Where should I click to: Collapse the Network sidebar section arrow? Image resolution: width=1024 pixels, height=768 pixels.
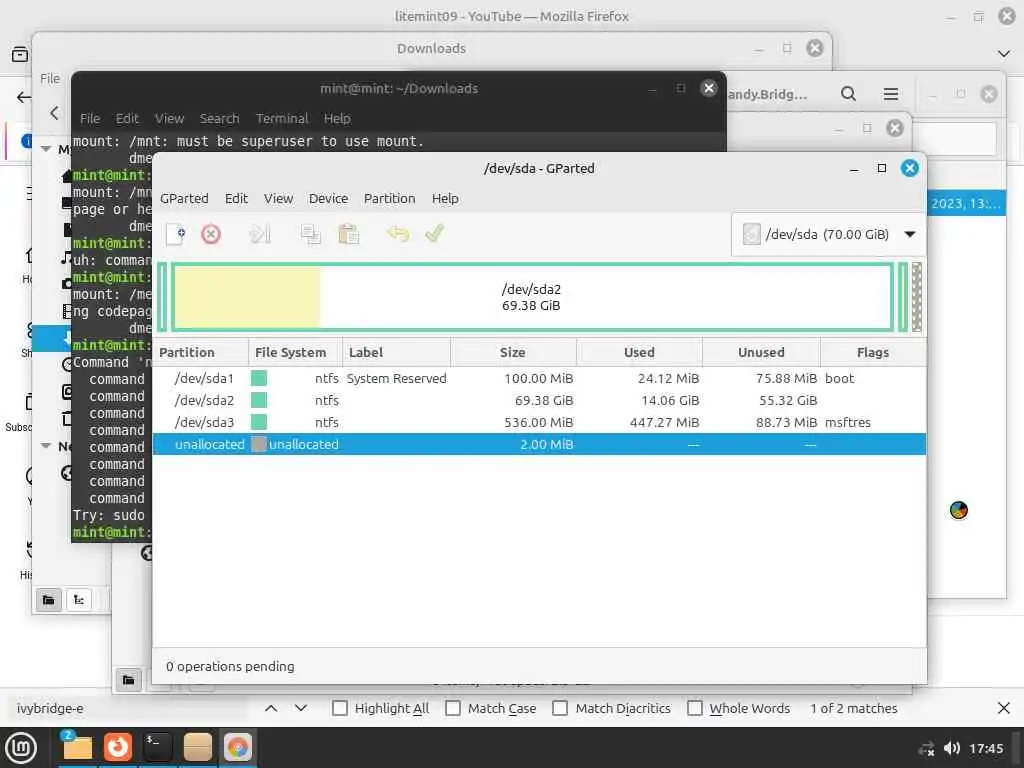click(46, 446)
